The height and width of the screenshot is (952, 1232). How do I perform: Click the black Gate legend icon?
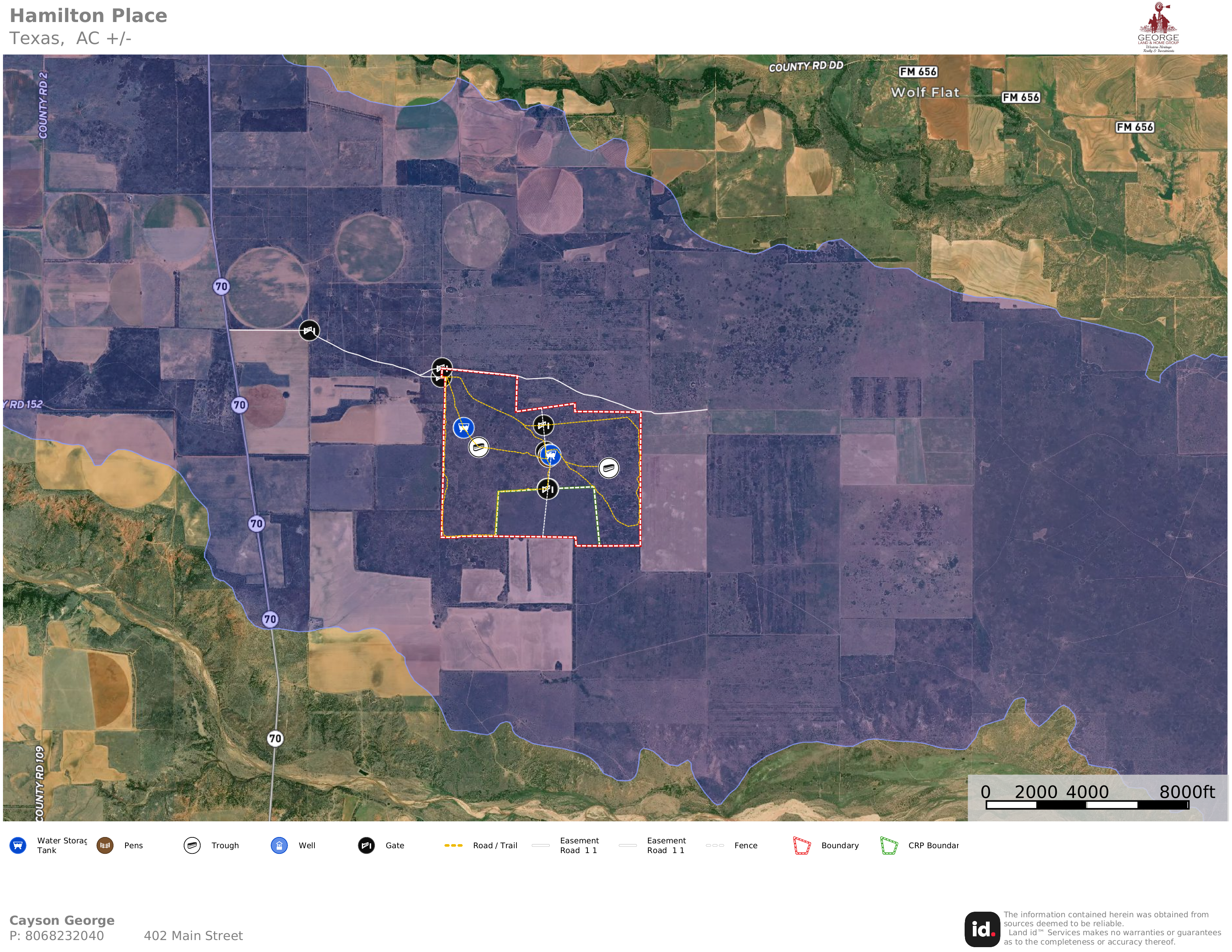(x=366, y=845)
